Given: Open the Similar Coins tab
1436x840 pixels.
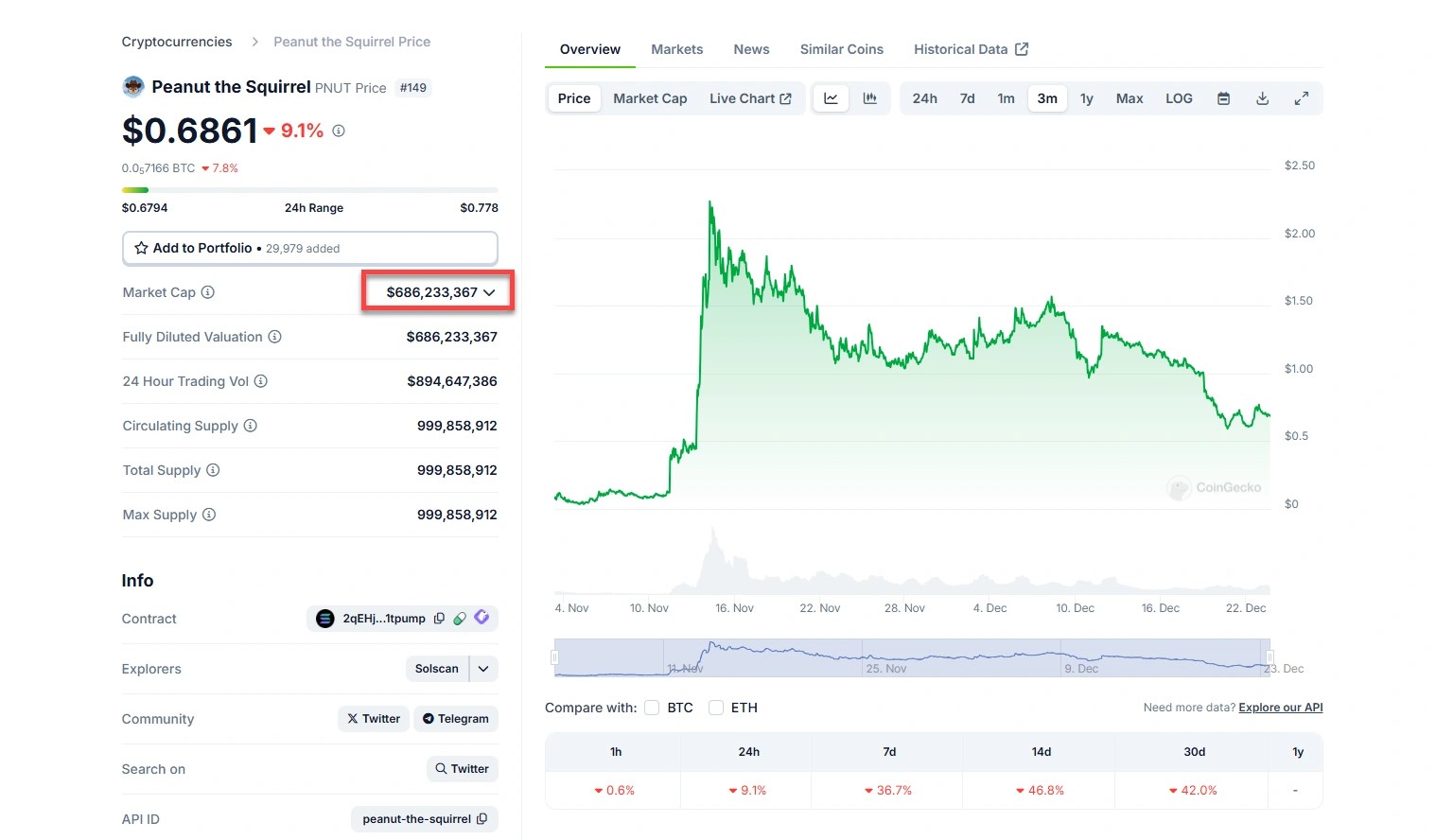Looking at the screenshot, I should click(841, 49).
